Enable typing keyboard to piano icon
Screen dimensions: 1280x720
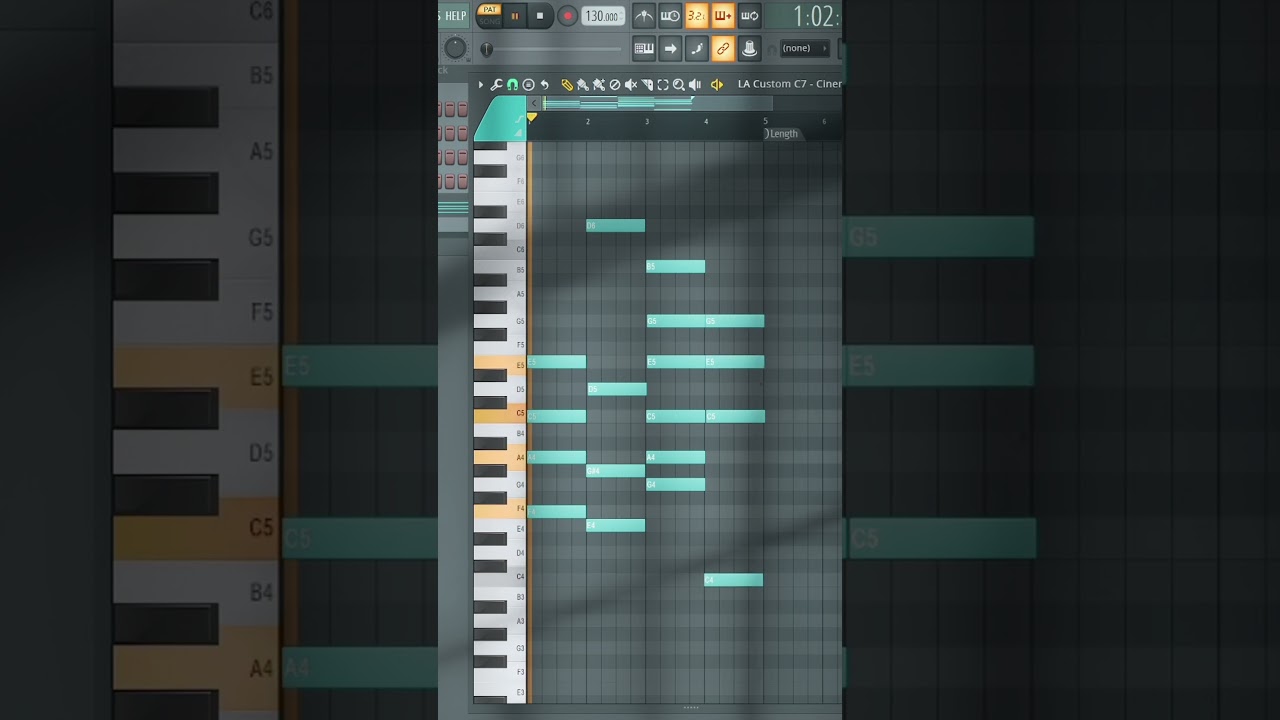coord(644,48)
